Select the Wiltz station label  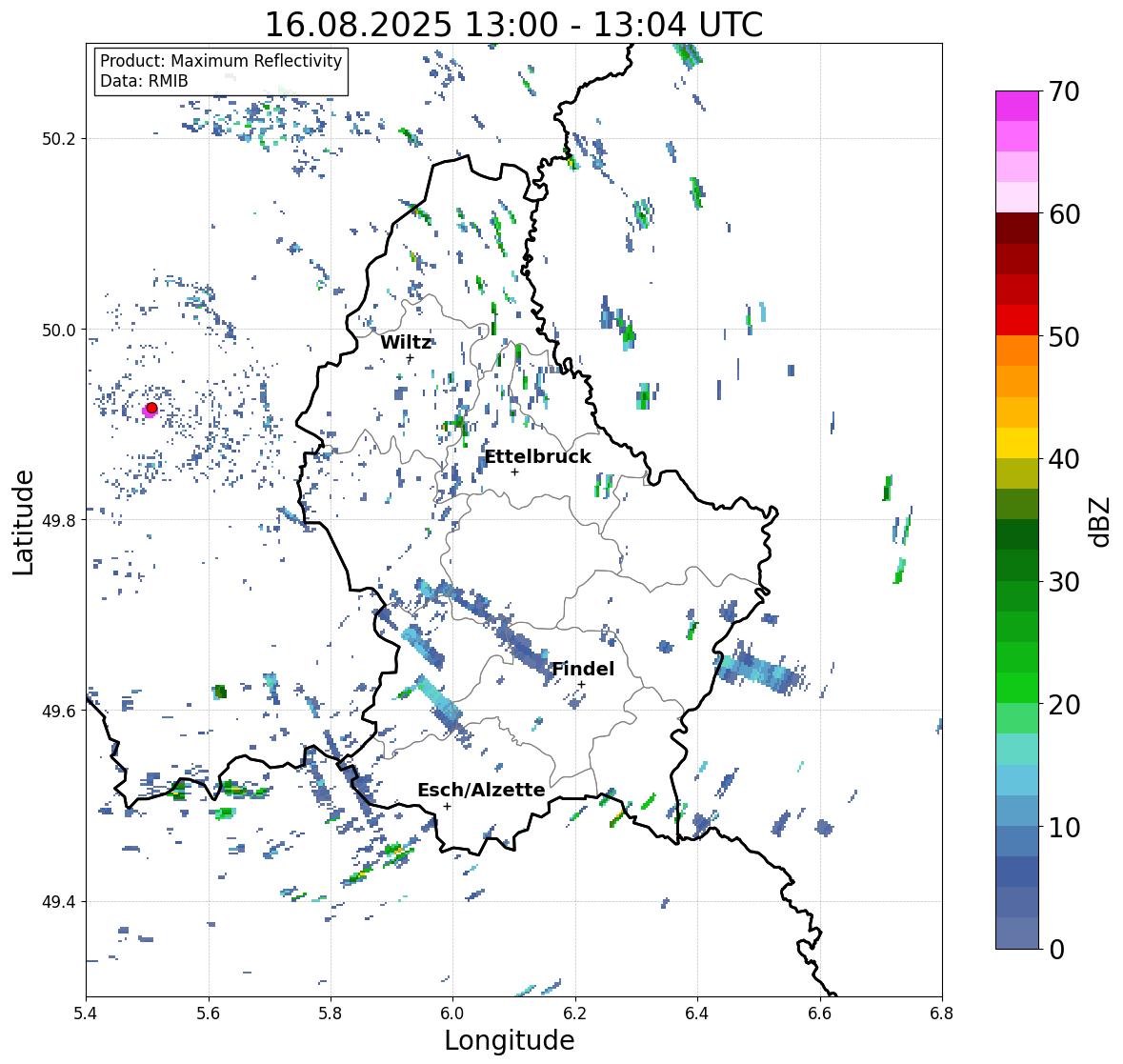tap(406, 342)
